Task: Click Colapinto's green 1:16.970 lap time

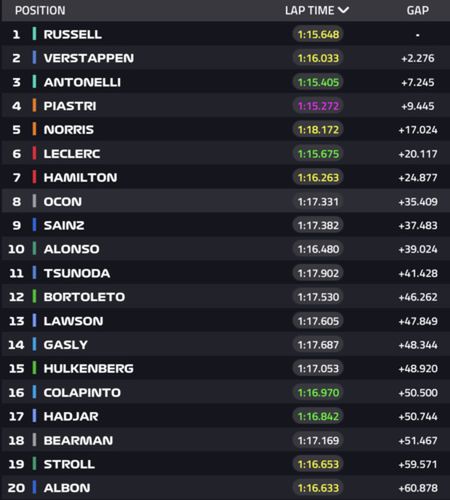Action: click(318, 392)
